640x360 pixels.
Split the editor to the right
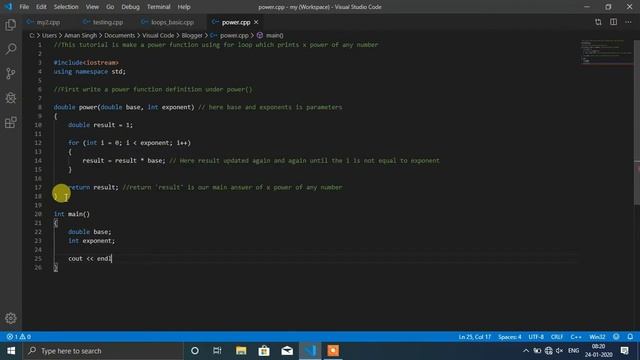click(x=613, y=22)
